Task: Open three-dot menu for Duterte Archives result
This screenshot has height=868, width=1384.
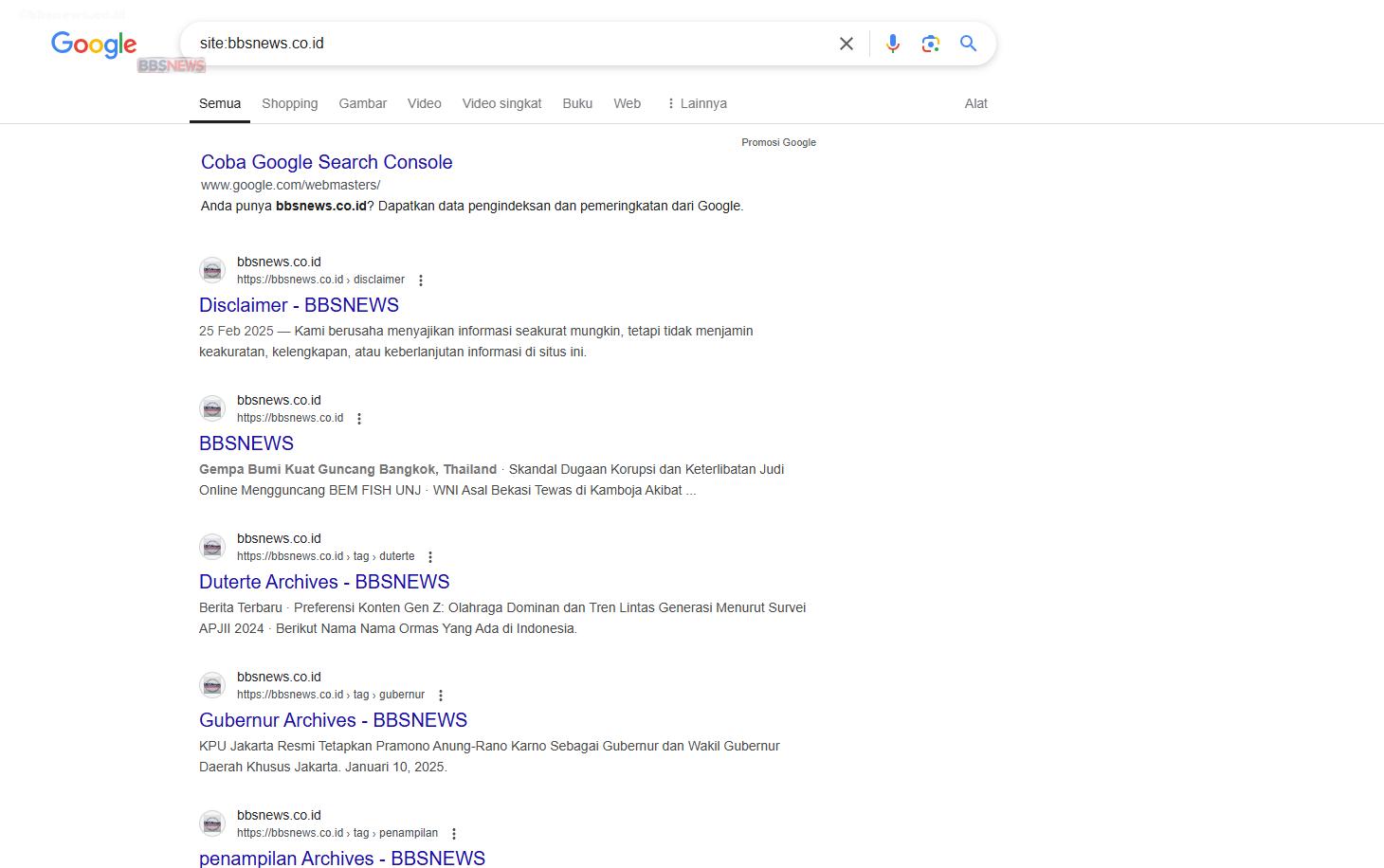Action: point(430,557)
